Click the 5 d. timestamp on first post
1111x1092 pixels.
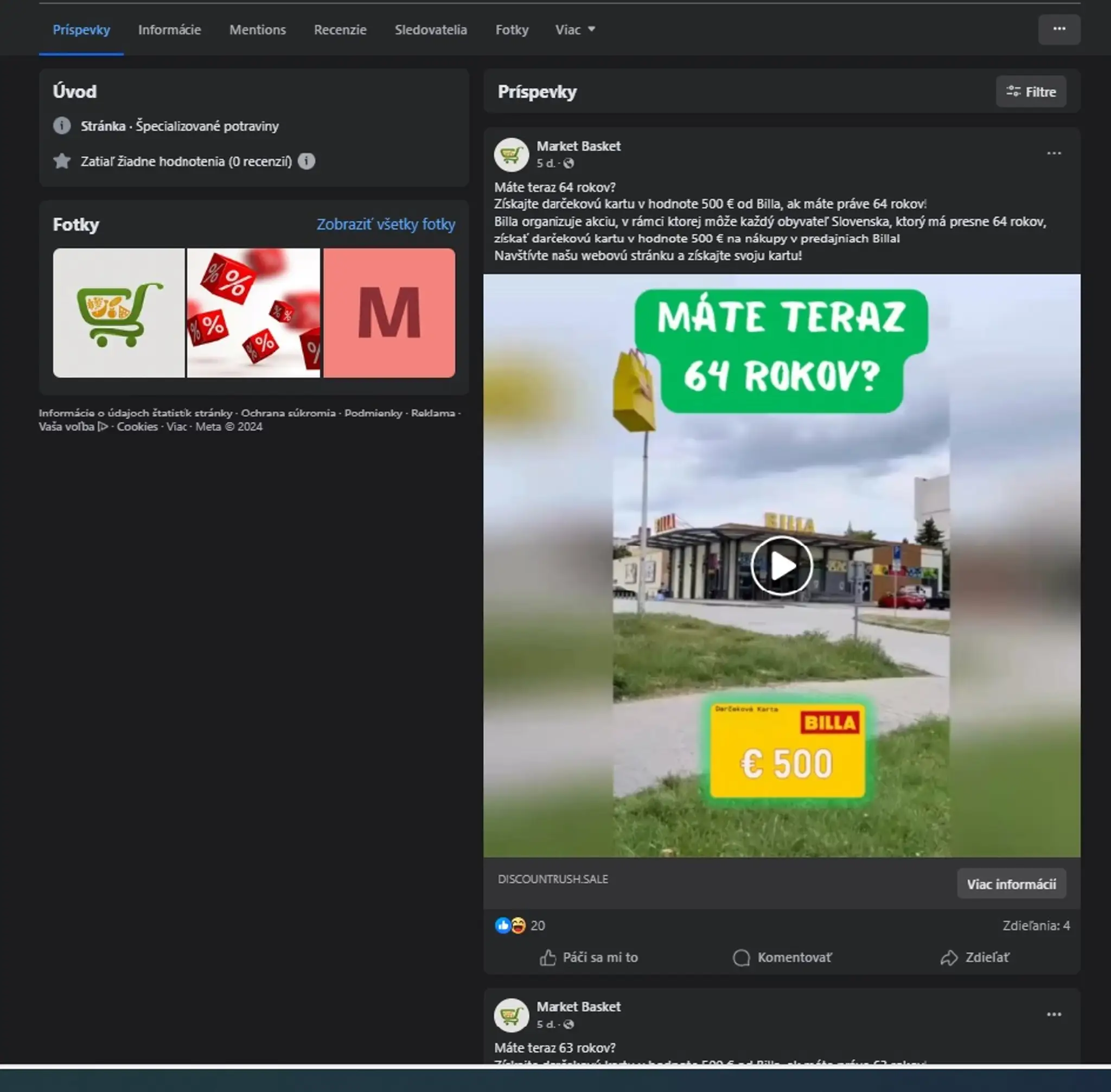(x=545, y=163)
